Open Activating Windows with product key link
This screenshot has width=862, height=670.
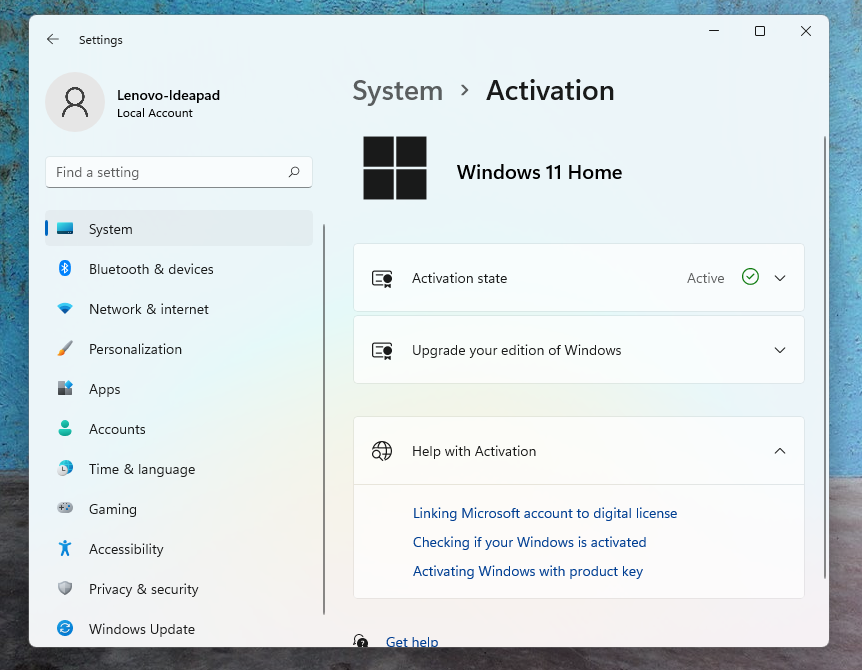pos(528,571)
